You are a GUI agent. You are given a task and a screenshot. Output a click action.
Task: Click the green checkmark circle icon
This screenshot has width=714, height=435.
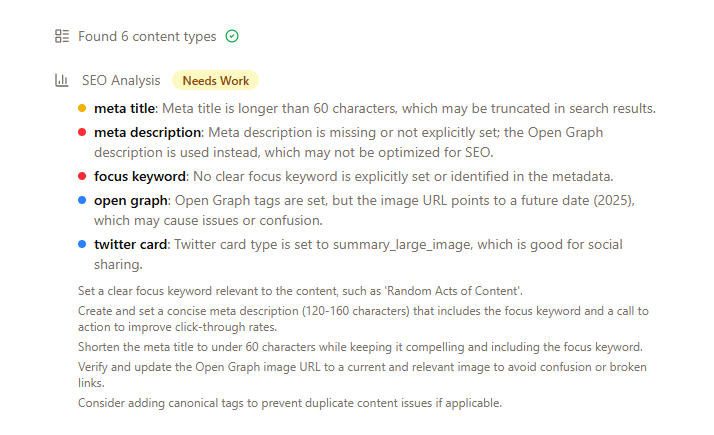point(232,37)
